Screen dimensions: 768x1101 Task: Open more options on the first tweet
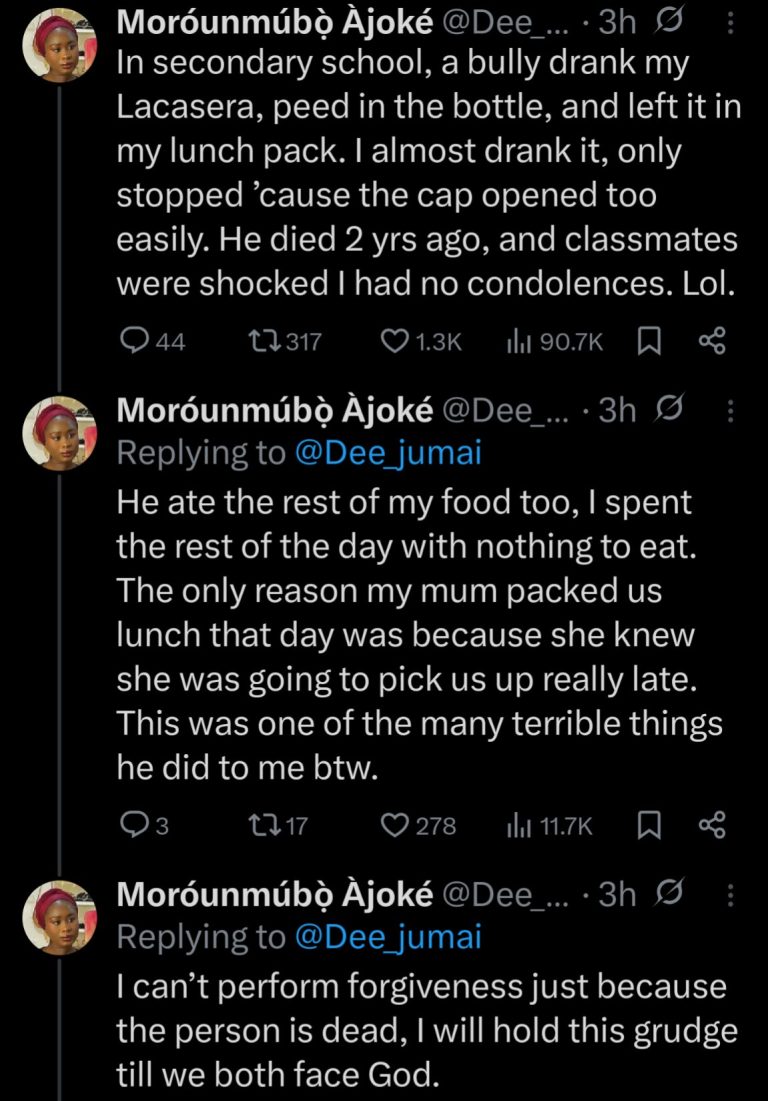728,21
